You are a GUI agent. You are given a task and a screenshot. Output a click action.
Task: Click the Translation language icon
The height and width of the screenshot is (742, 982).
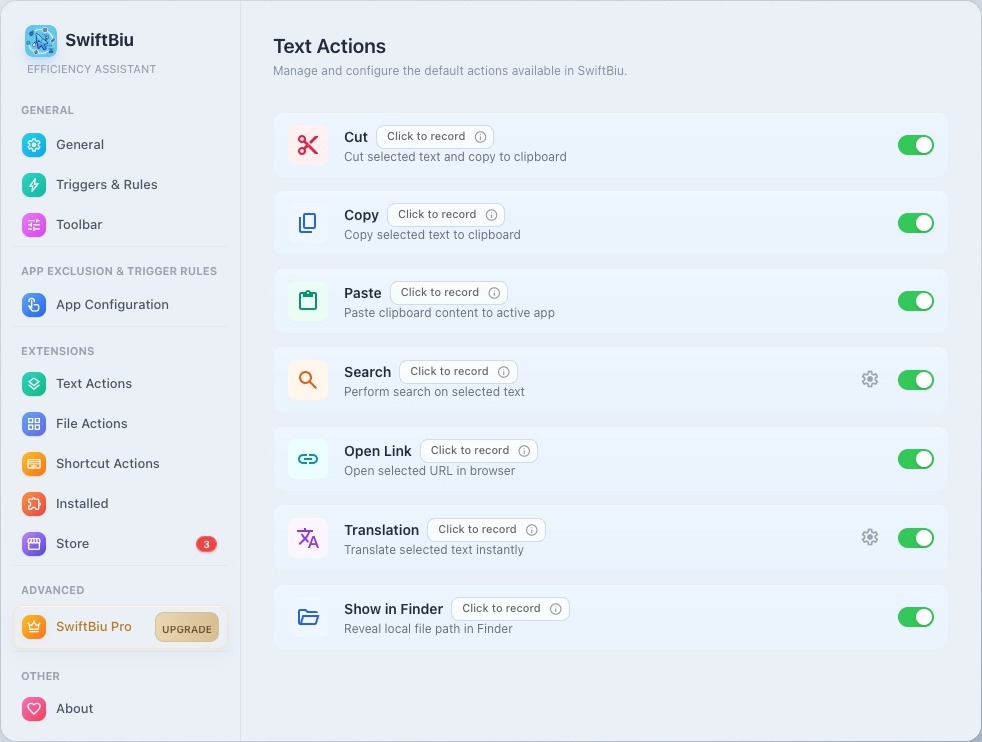308,538
